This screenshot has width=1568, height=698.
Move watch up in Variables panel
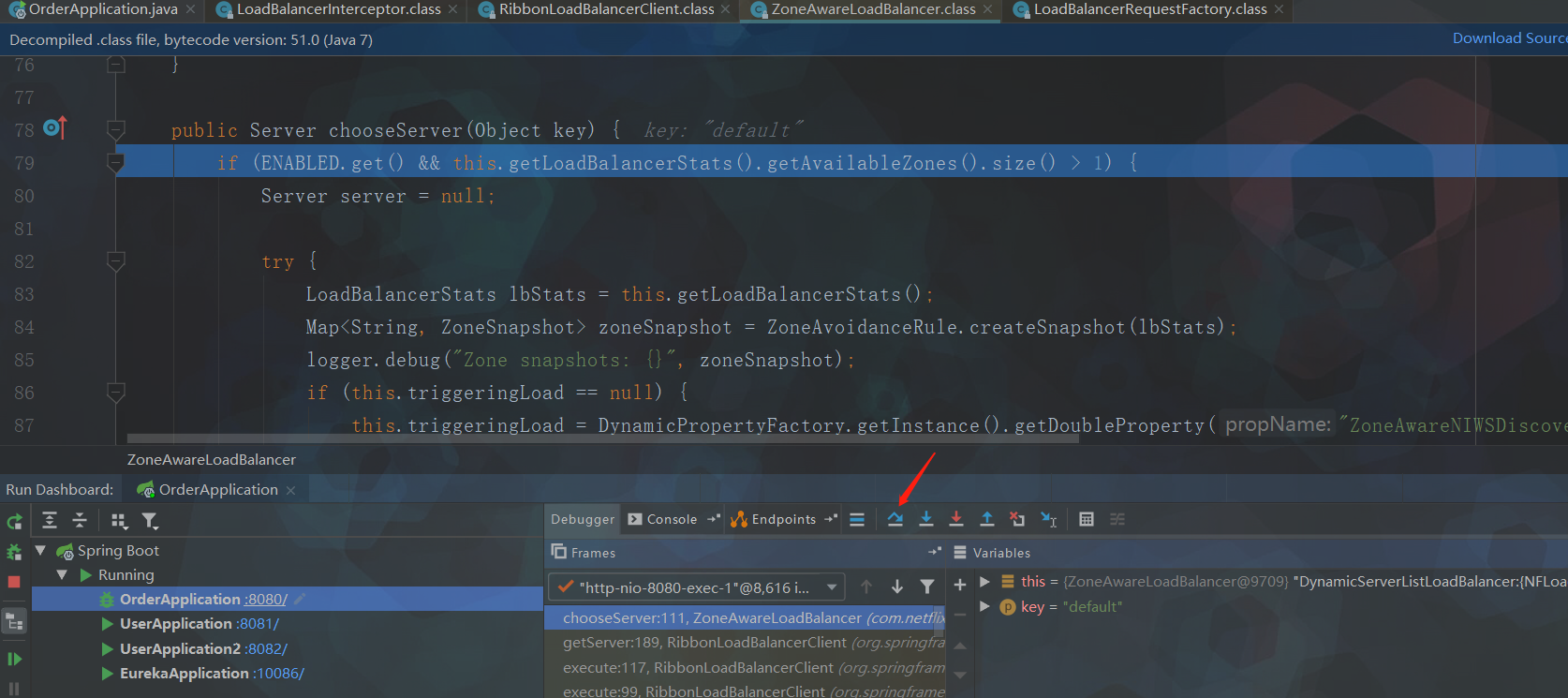[x=960, y=646]
